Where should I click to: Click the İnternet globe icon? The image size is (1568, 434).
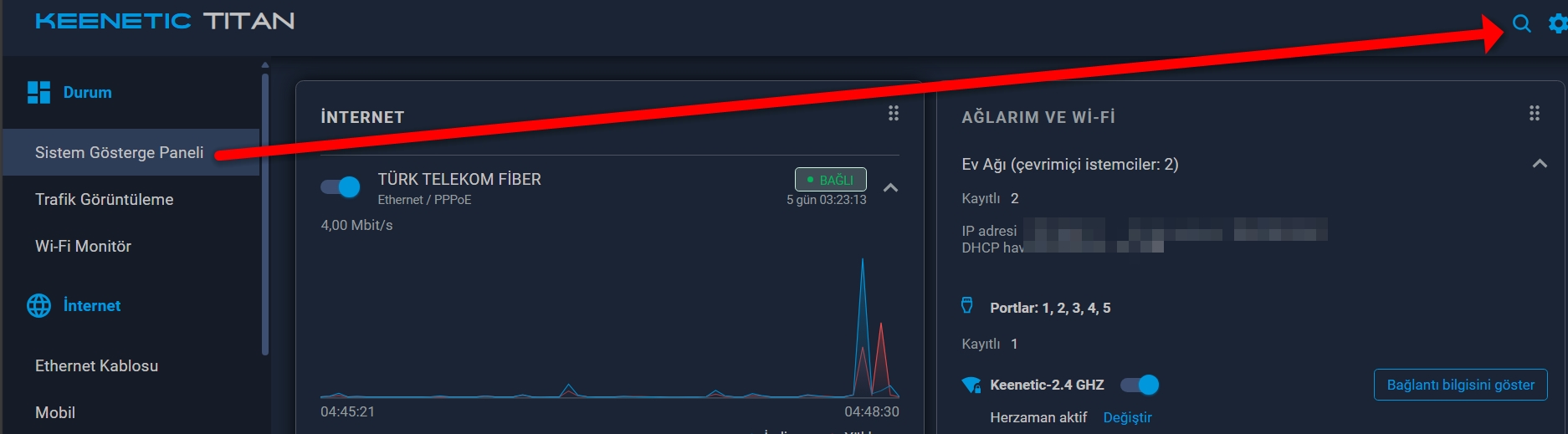tap(38, 305)
